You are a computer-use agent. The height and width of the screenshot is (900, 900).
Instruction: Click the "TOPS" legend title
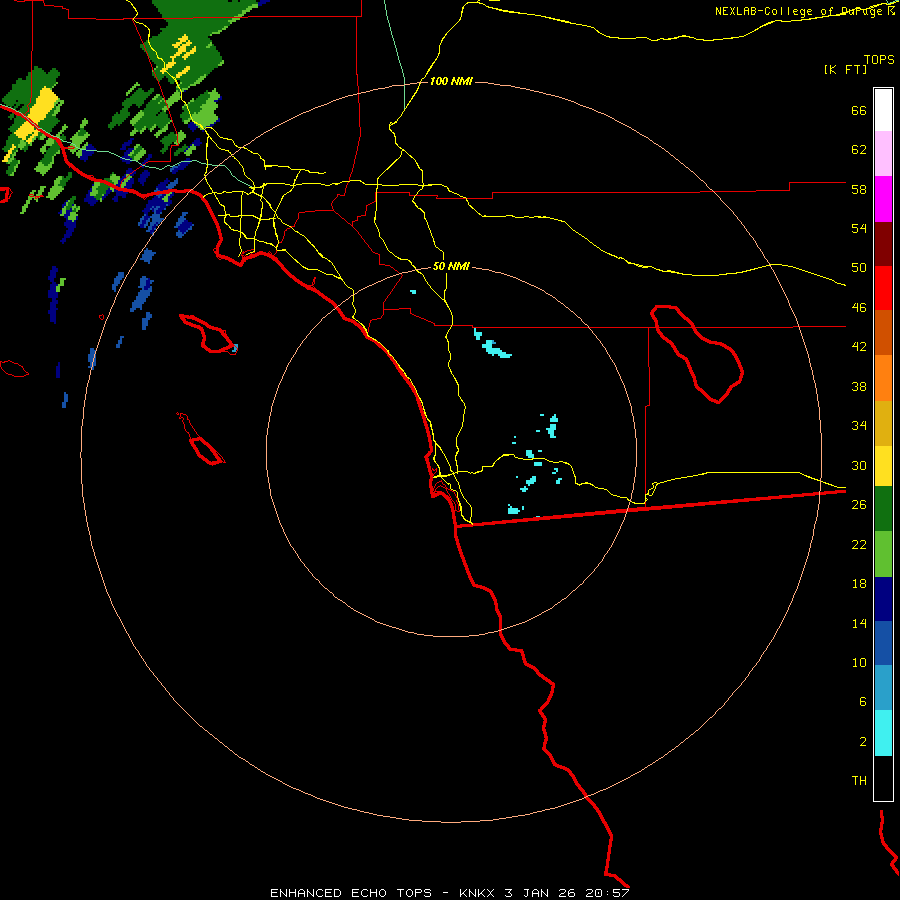click(879, 59)
